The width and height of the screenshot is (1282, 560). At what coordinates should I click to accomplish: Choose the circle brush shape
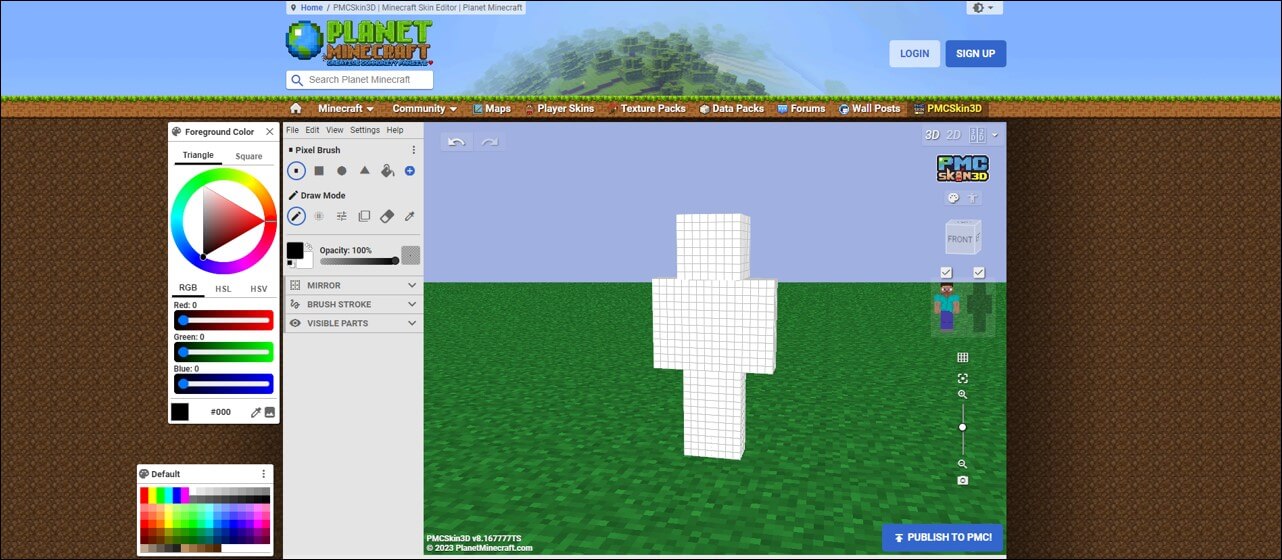pyautogui.click(x=342, y=171)
